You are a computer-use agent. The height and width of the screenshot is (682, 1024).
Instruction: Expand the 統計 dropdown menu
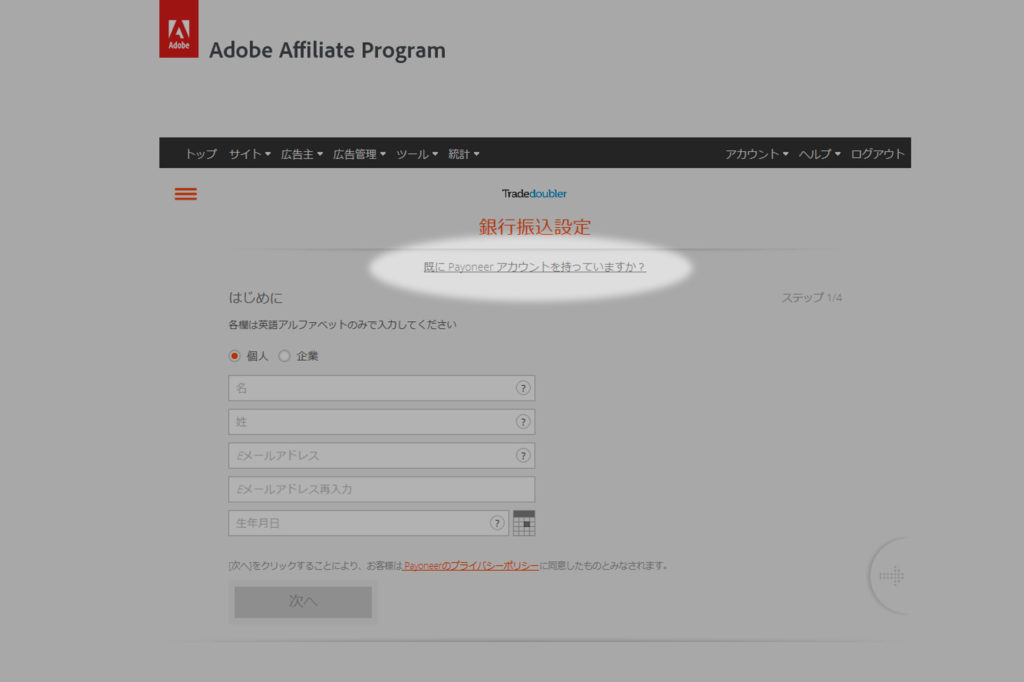464,154
